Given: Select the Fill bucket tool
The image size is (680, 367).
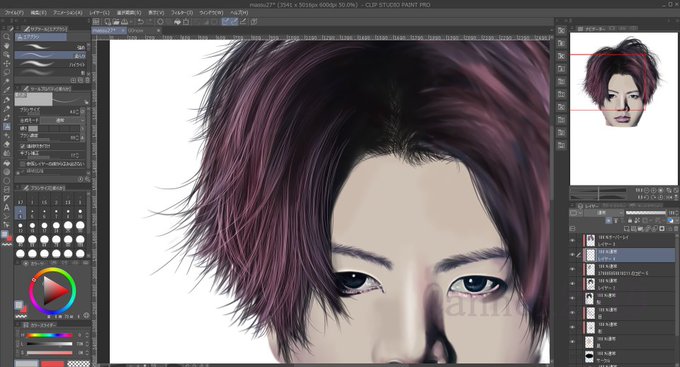Looking at the screenshot, I should click(7, 163).
